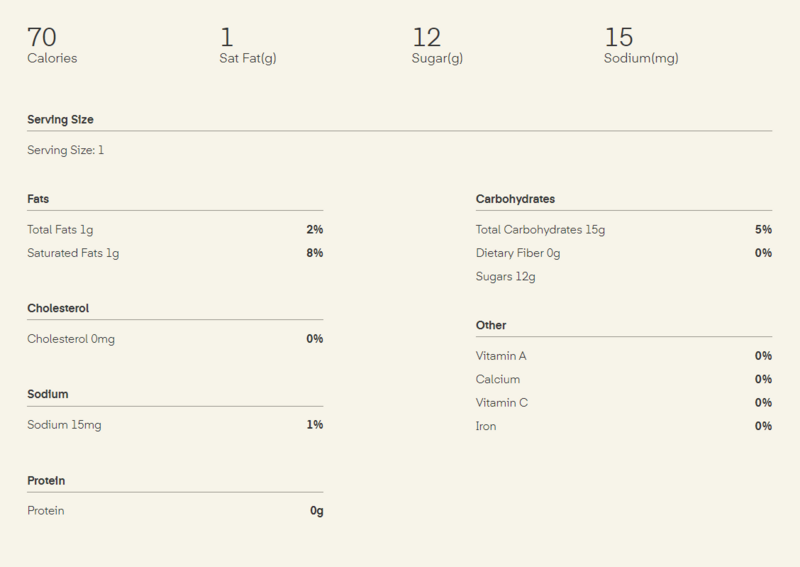The image size is (800, 567).
Task: Click the Sugars 12g row
Action: [x=505, y=276]
